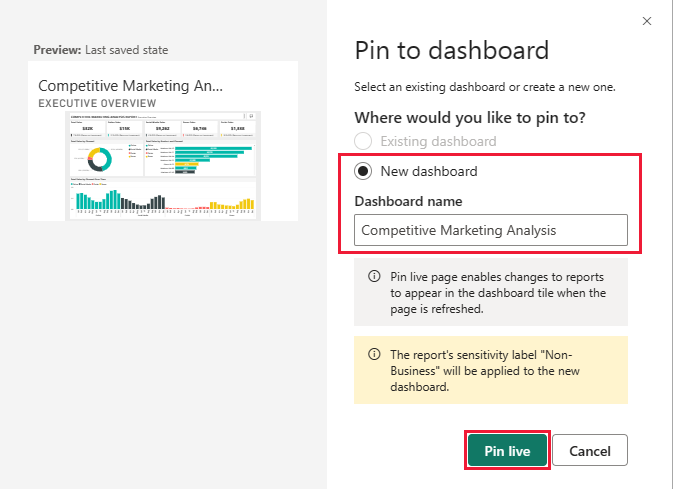
Task: Click the $9,262 KPI card in preview
Action: tap(162, 129)
